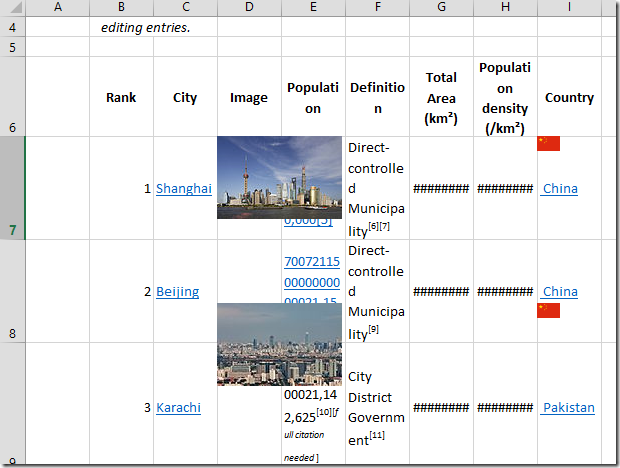
Task: Open the Pakistan country link
Action: point(568,407)
